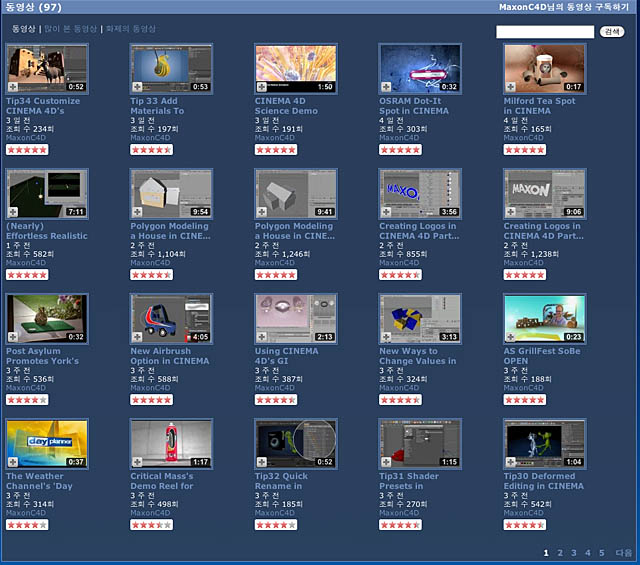The width and height of the screenshot is (640, 565).
Task: Click star rating under Post Asylum video
Action: 27,400
